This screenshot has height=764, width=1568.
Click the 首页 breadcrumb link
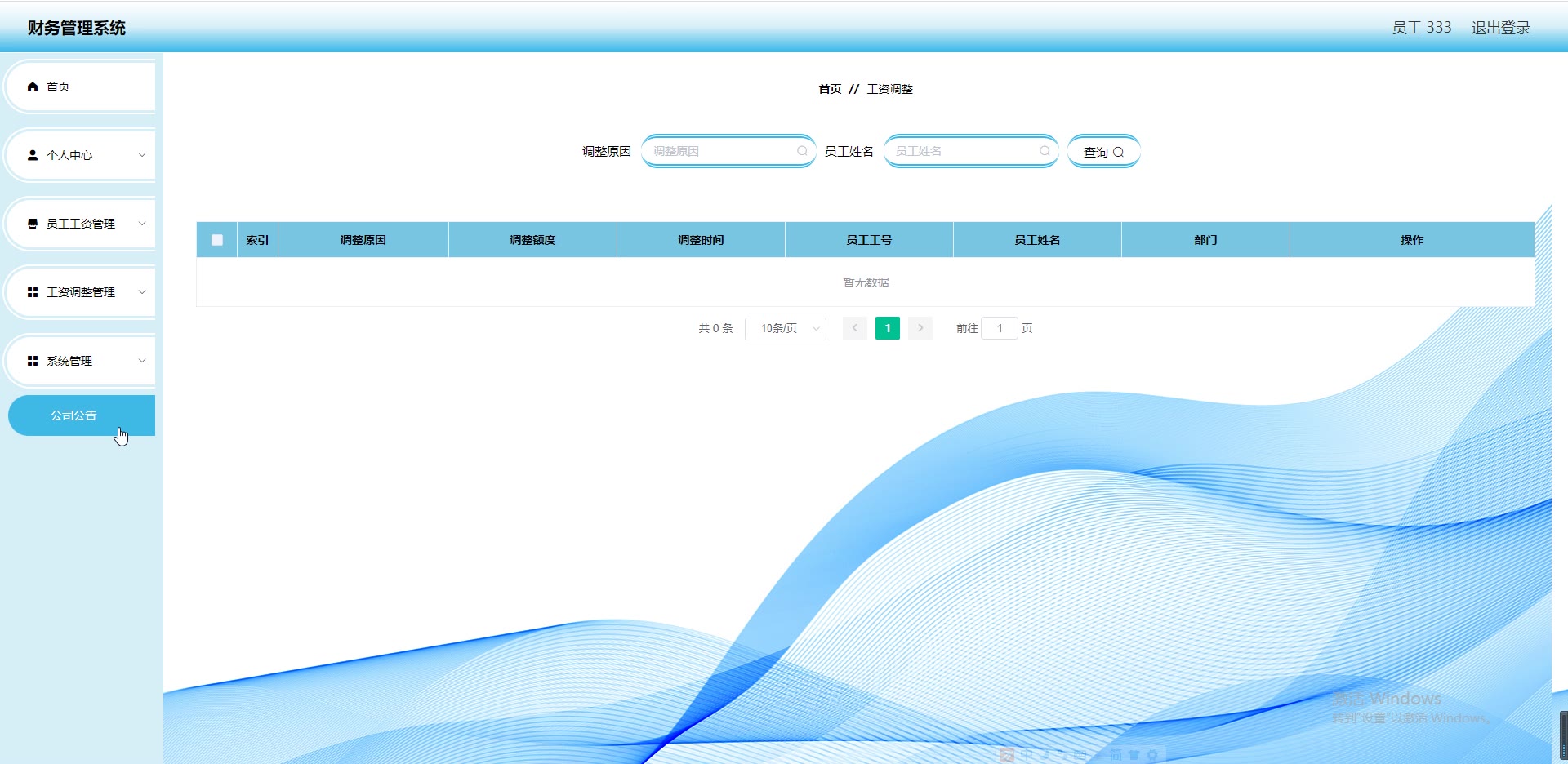[x=830, y=89]
